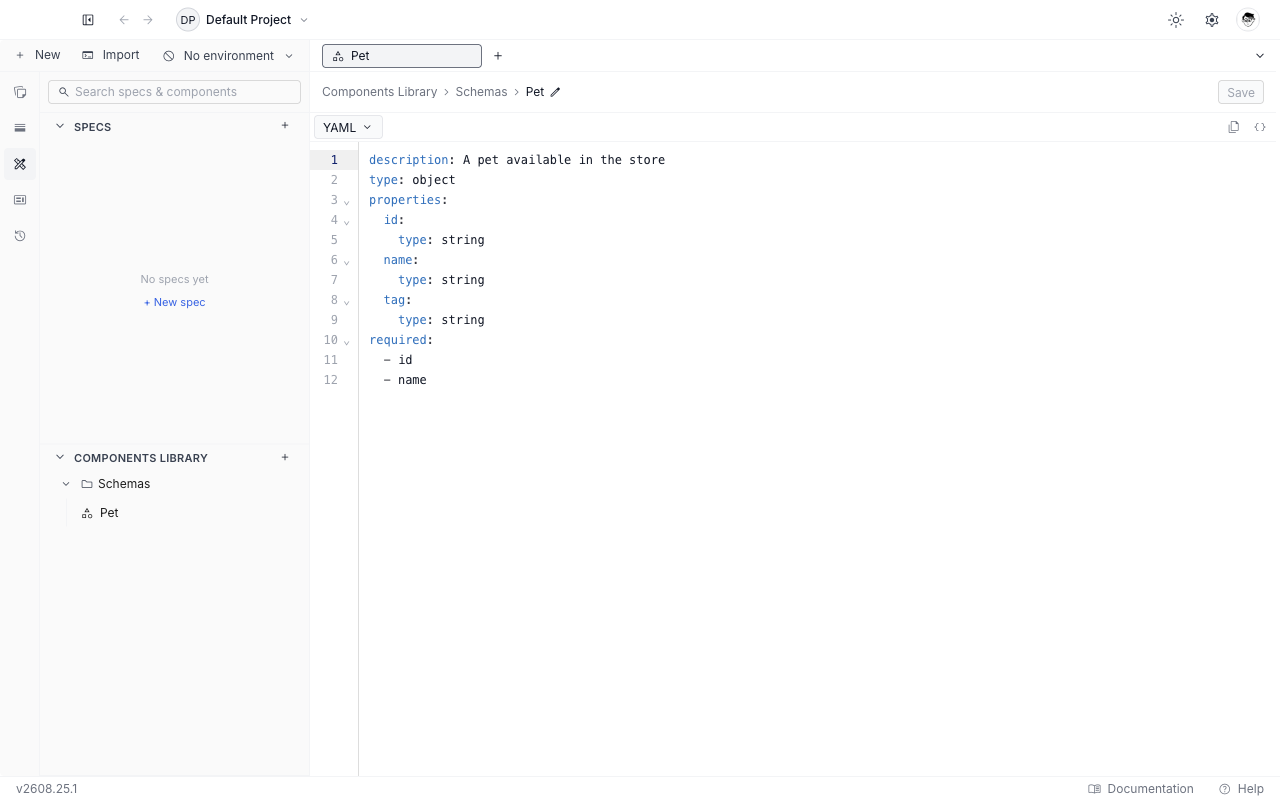Open Help link
The image size is (1280, 800).
1241,789
